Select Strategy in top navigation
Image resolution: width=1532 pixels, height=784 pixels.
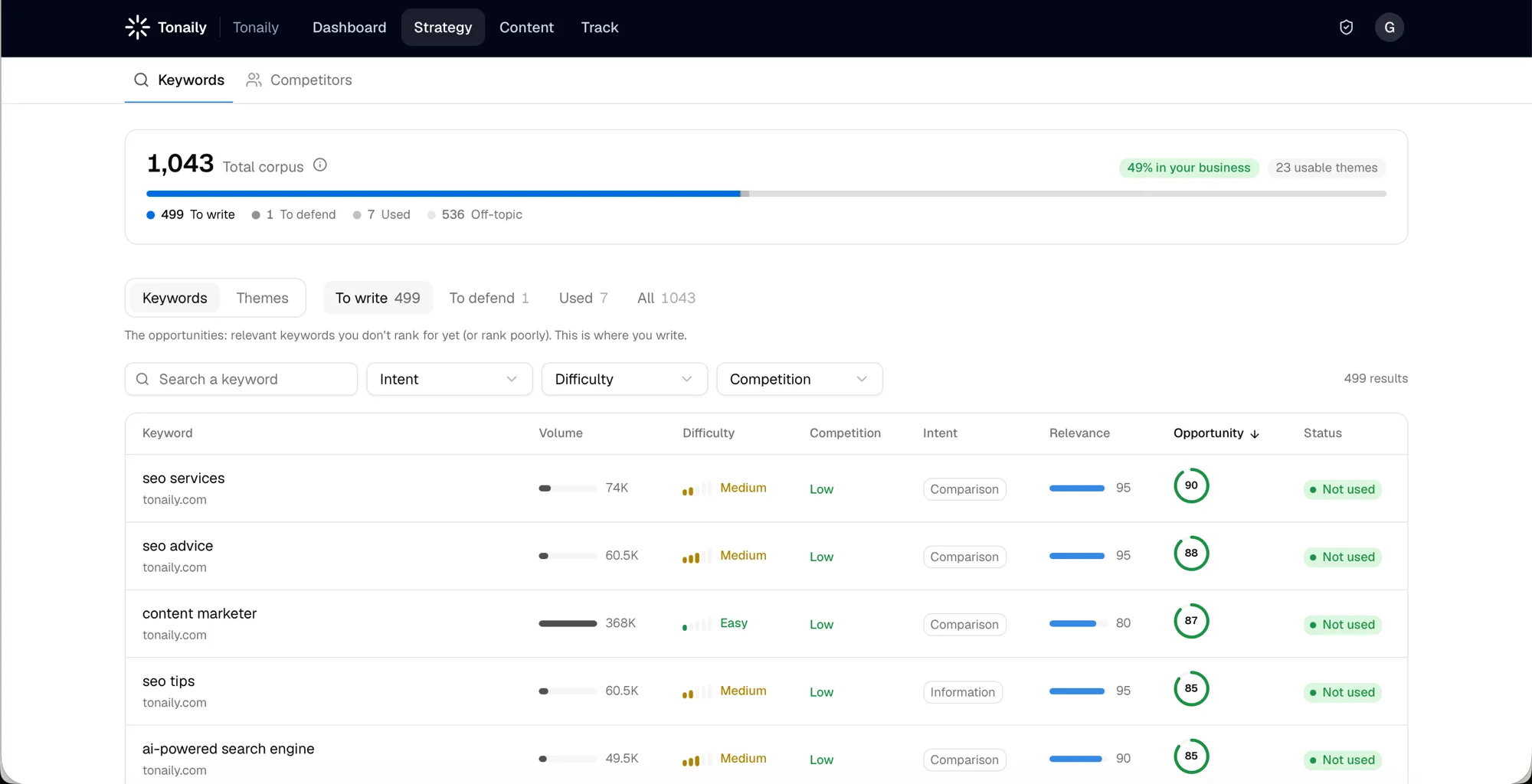tap(443, 28)
